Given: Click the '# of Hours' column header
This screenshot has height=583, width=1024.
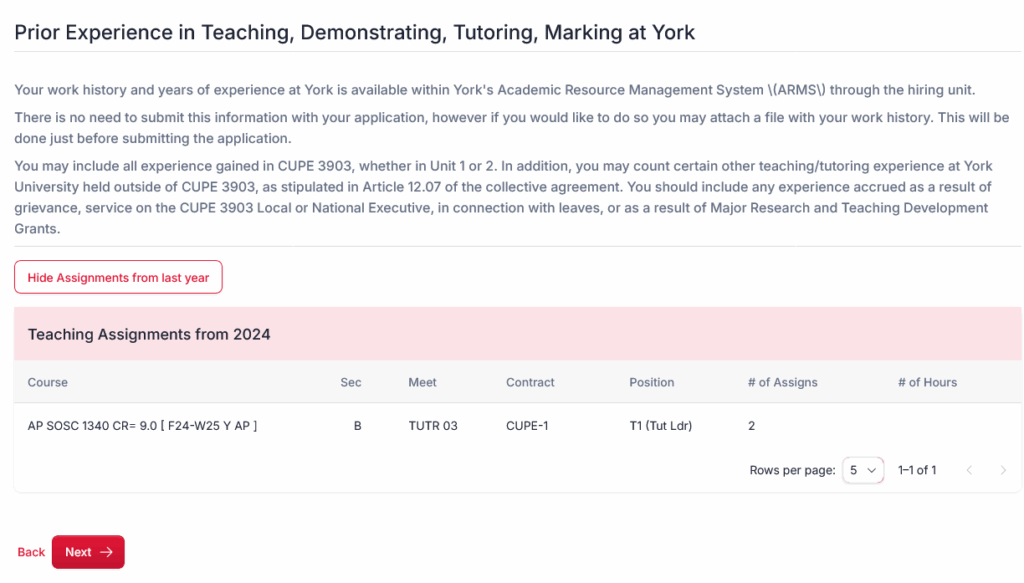Looking at the screenshot, I should [x=927, y=382].
